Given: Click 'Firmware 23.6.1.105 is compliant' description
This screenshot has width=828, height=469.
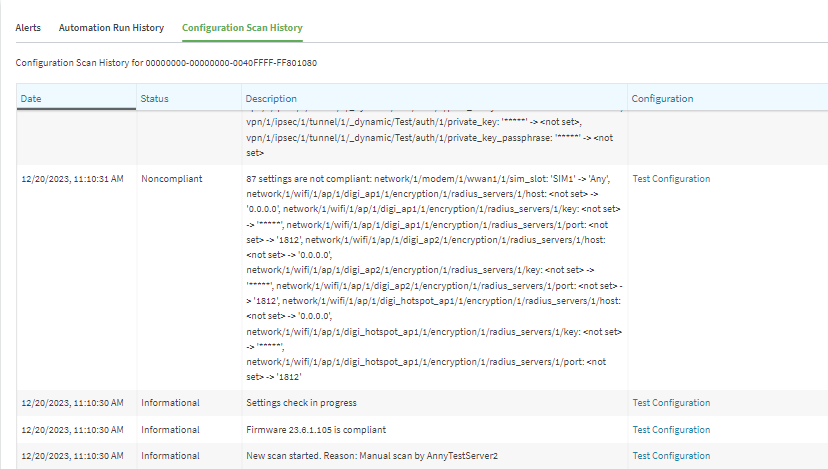Looking at the screenshot, I should point(316,430).
